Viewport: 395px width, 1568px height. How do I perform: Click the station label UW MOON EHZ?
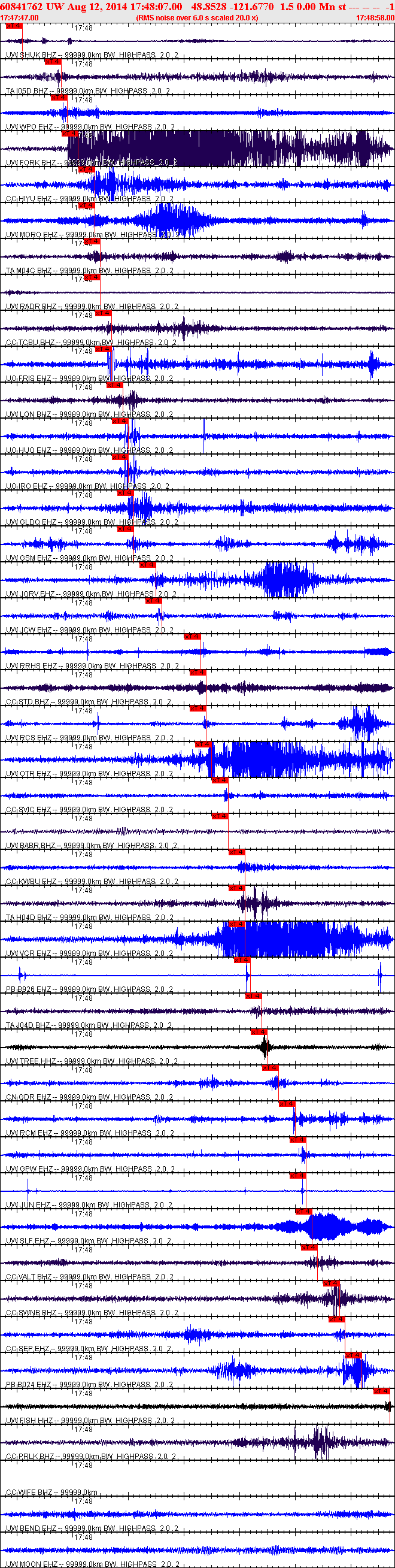coord(32,1564)
